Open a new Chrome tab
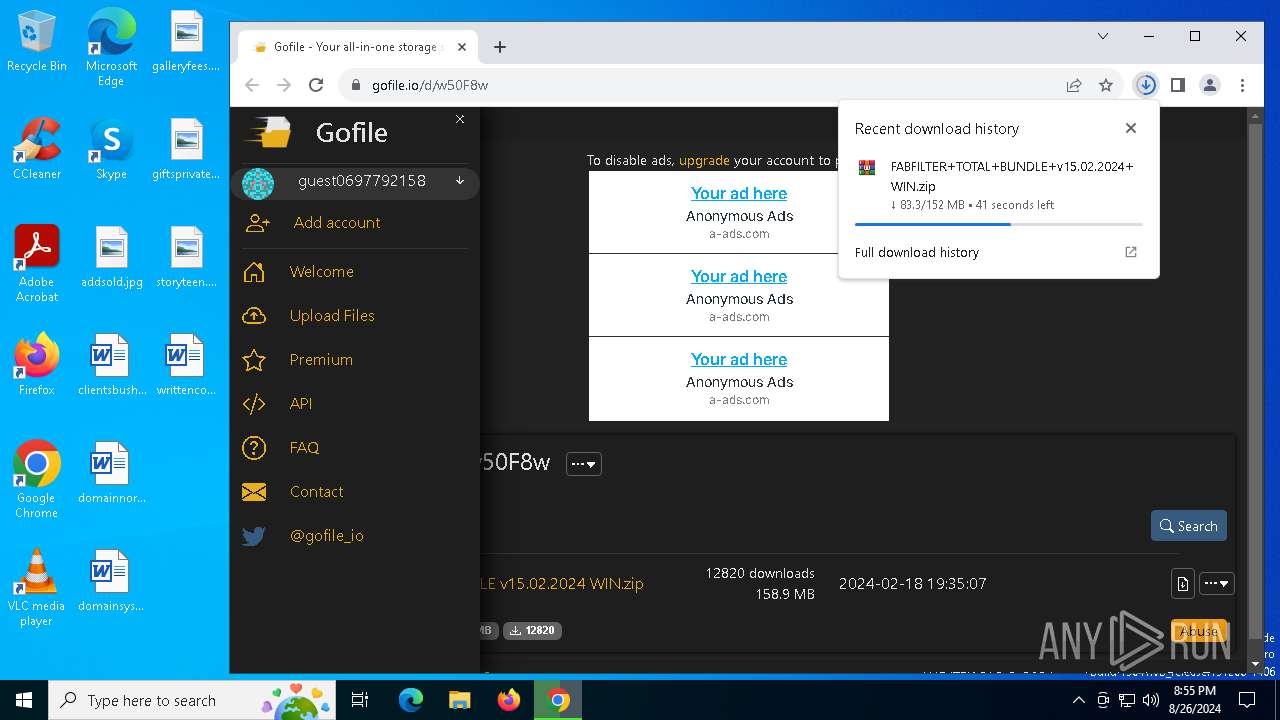Screen dimensions: 1280x720 coord(500,47)
